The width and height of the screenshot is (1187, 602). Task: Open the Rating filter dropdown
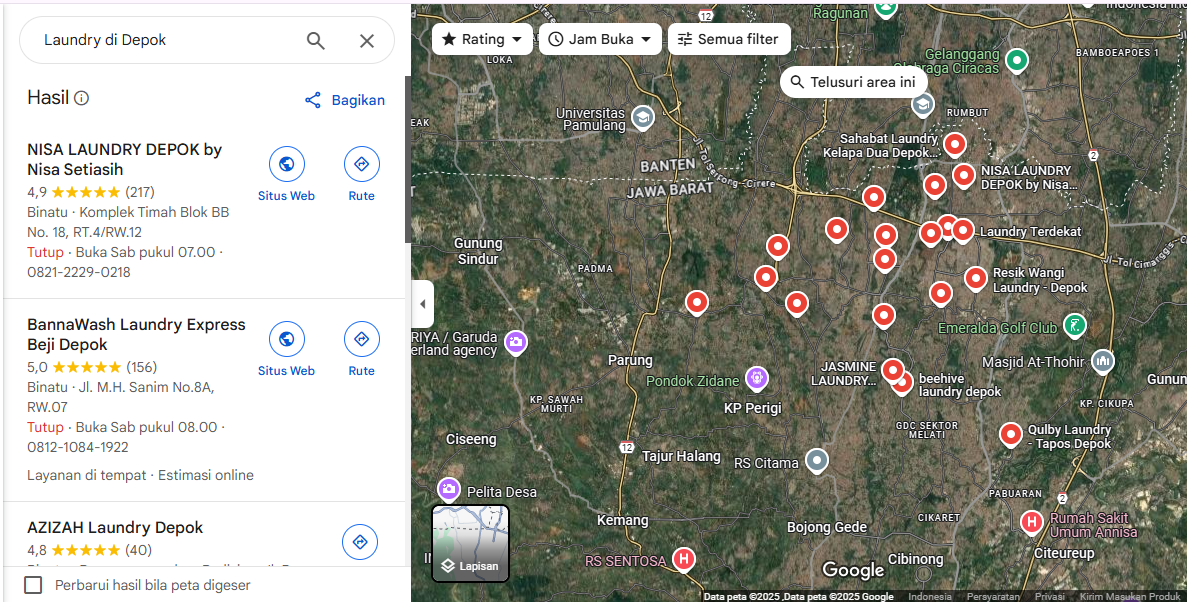point(482,39)
